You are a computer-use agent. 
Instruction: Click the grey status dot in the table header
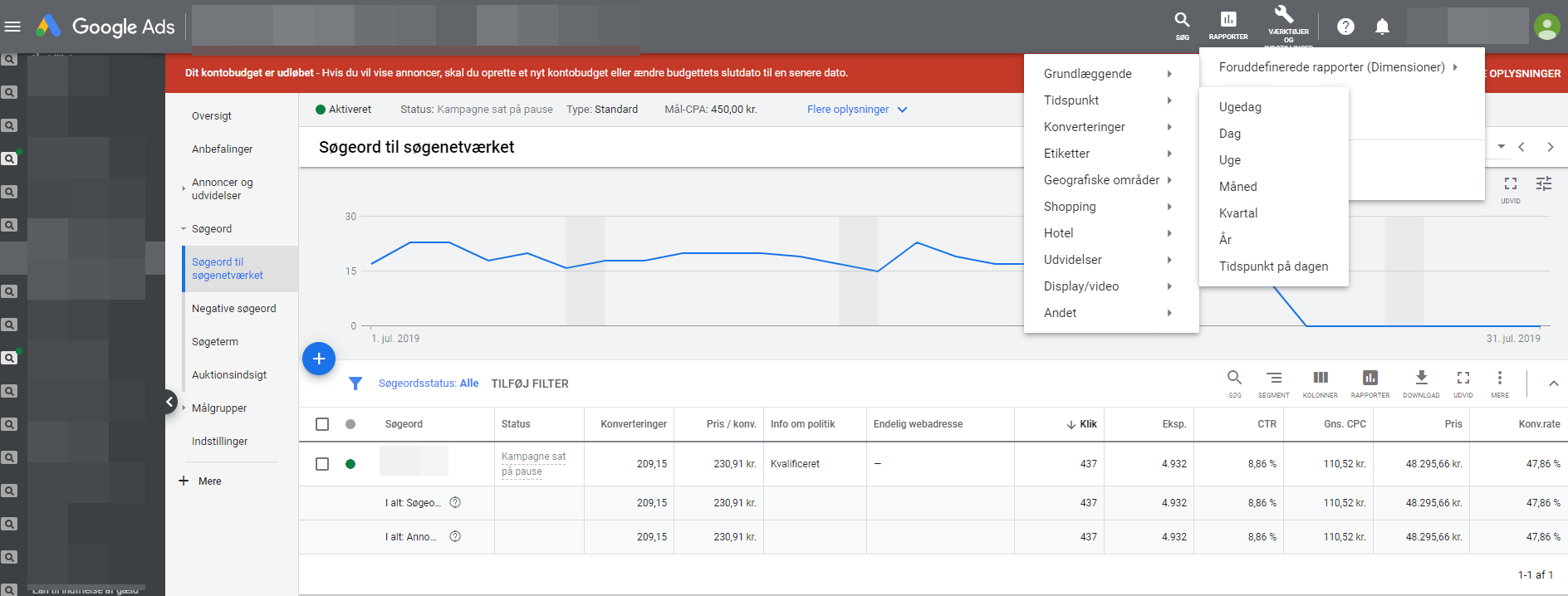point(350,424)
